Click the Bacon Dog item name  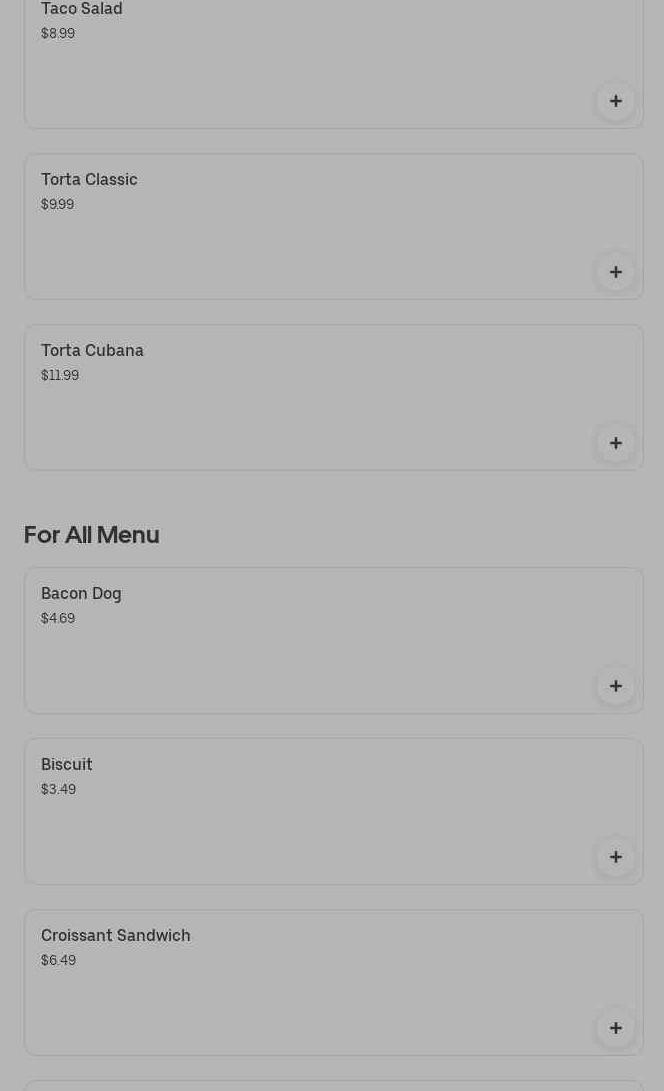point(81,594)
